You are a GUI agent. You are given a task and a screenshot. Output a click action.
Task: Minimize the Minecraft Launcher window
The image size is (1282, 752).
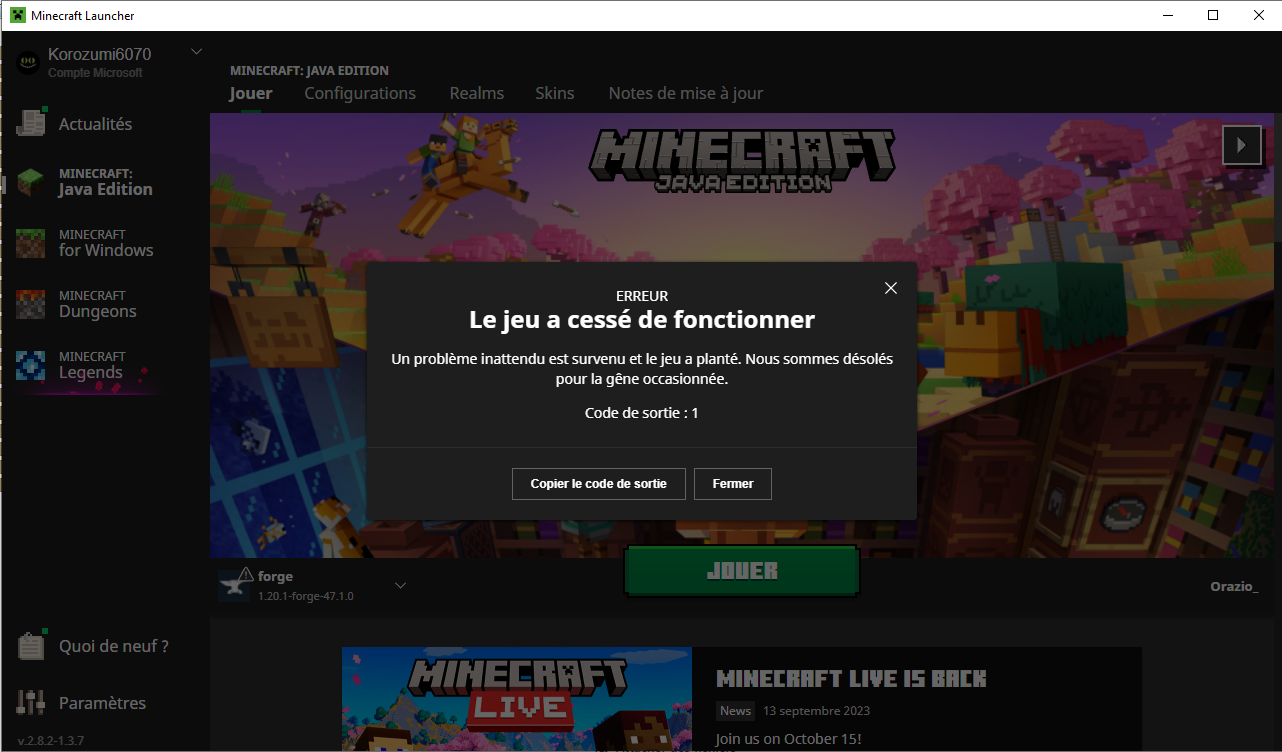click(x=1167, y=15)
